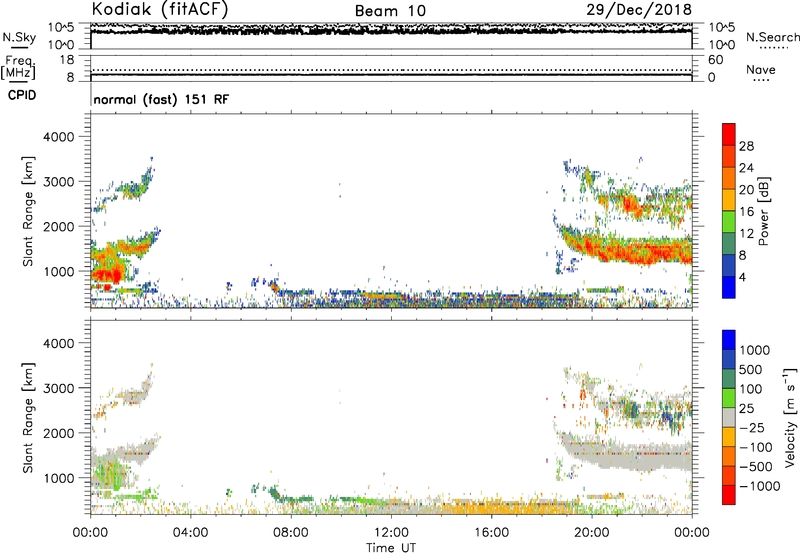The height and width of the screenshot is (554, 800).
Task: Click the "4" power colorbar label
Action: tap(742, 277)
